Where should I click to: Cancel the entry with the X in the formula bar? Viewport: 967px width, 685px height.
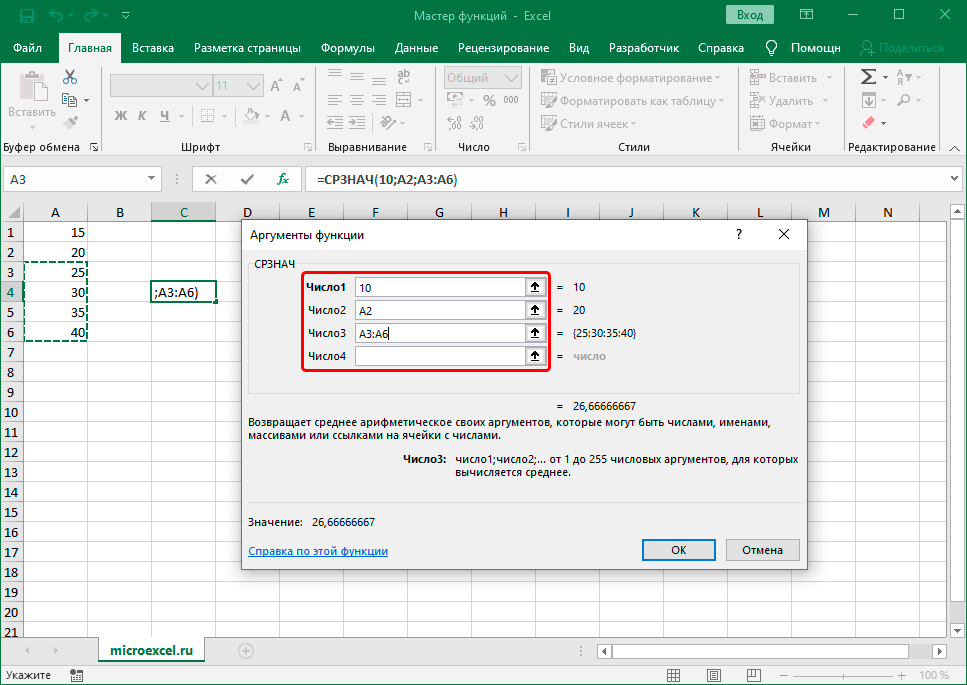point(211,179)
